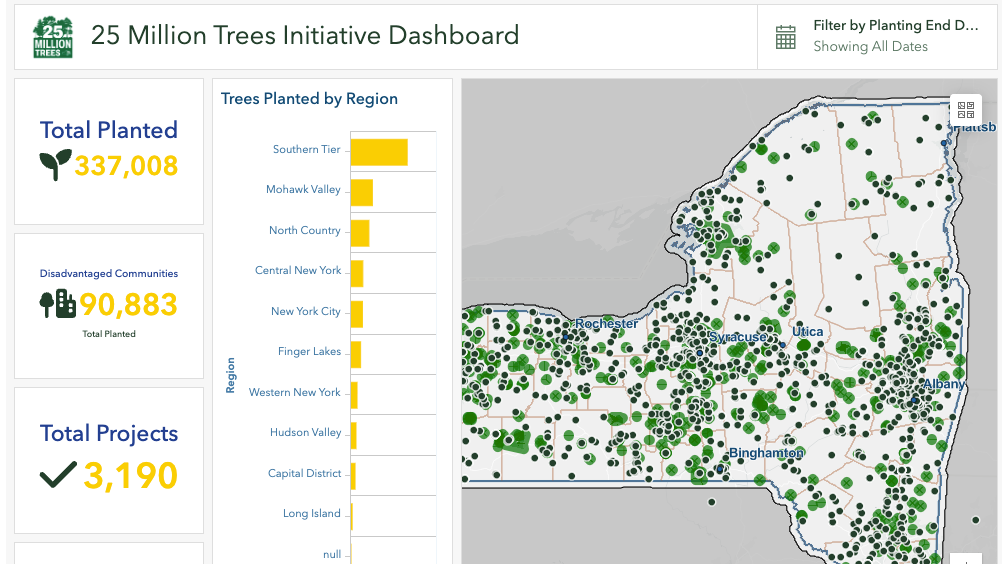Viewport: 1002px width, 564px height.
Task: Click the 90,883 Disadvantaged Communities value
Action: [x=128, y=304]
